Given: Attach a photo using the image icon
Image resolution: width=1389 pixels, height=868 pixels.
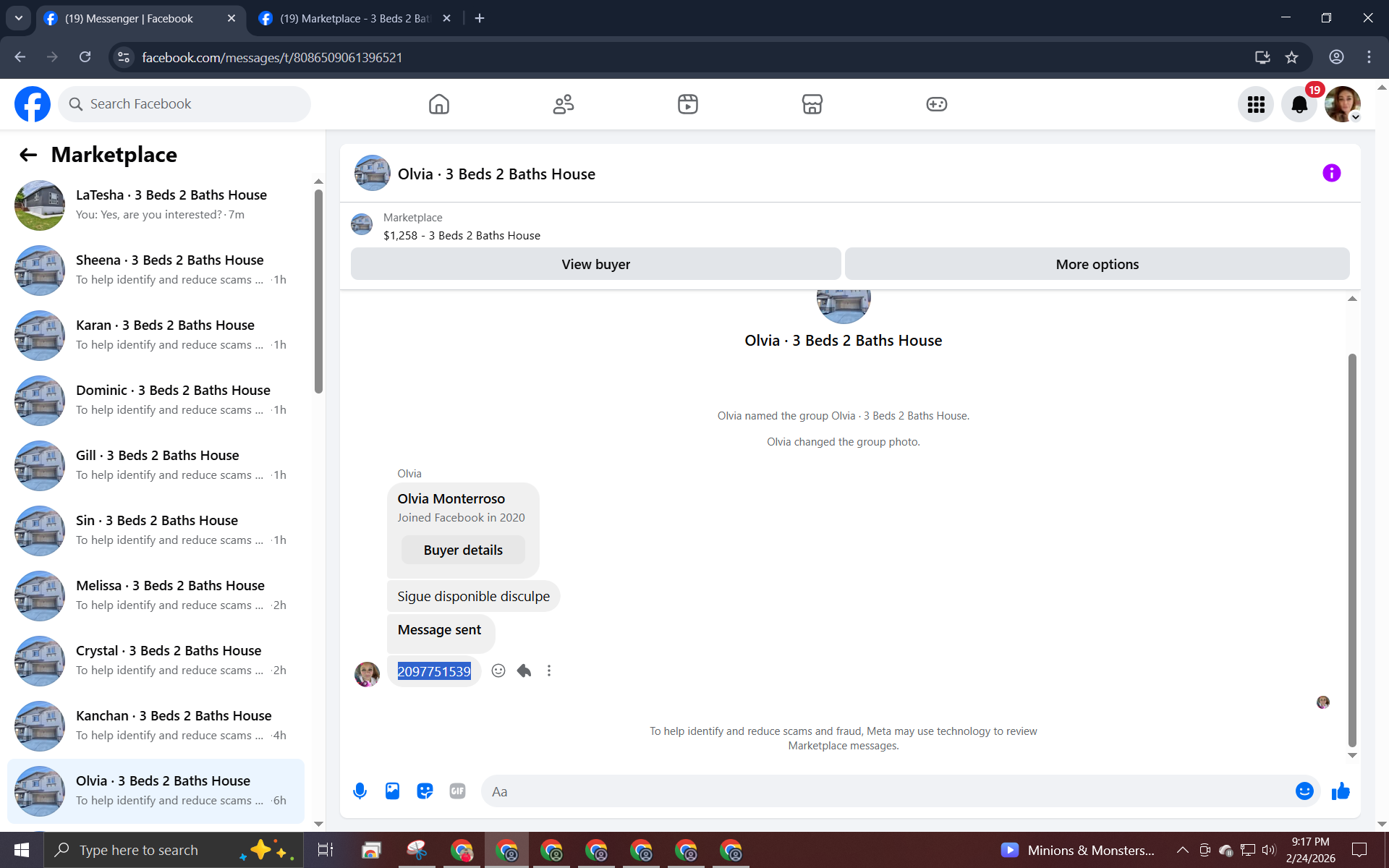Looking at the screenshot, I should click(392, 791).
